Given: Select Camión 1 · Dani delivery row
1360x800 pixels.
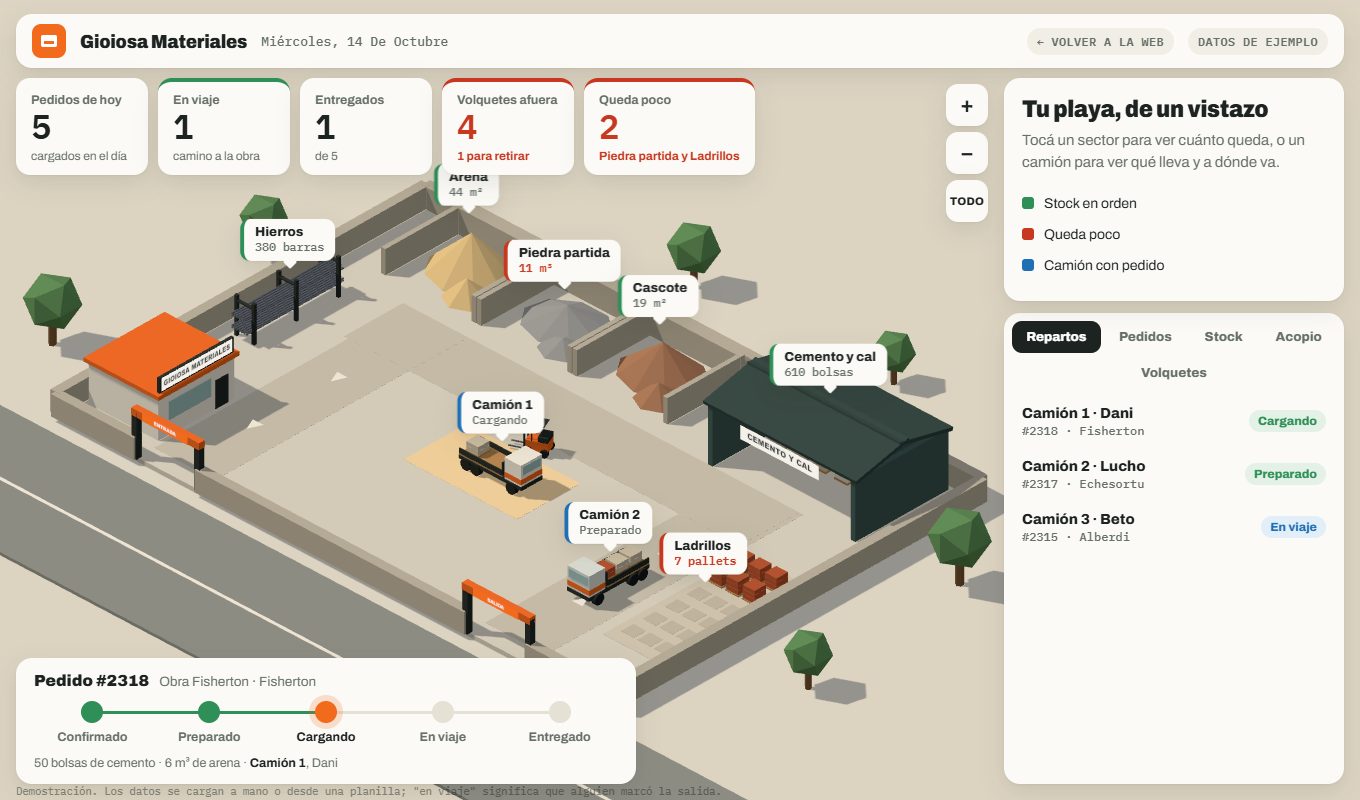Looking at the screenshot, I should 1174,421.
